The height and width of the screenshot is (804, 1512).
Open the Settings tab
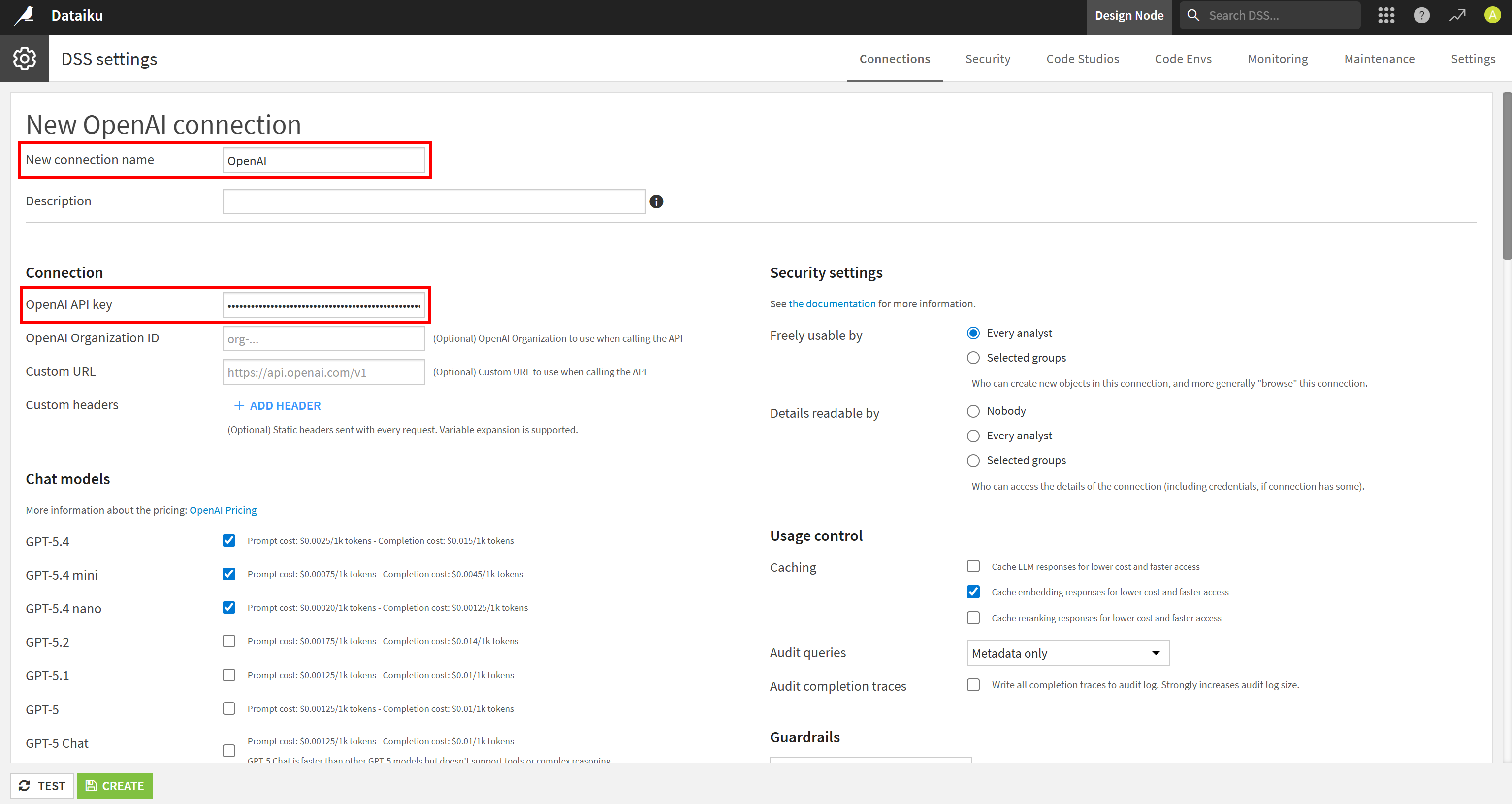tap(1473, 59)
